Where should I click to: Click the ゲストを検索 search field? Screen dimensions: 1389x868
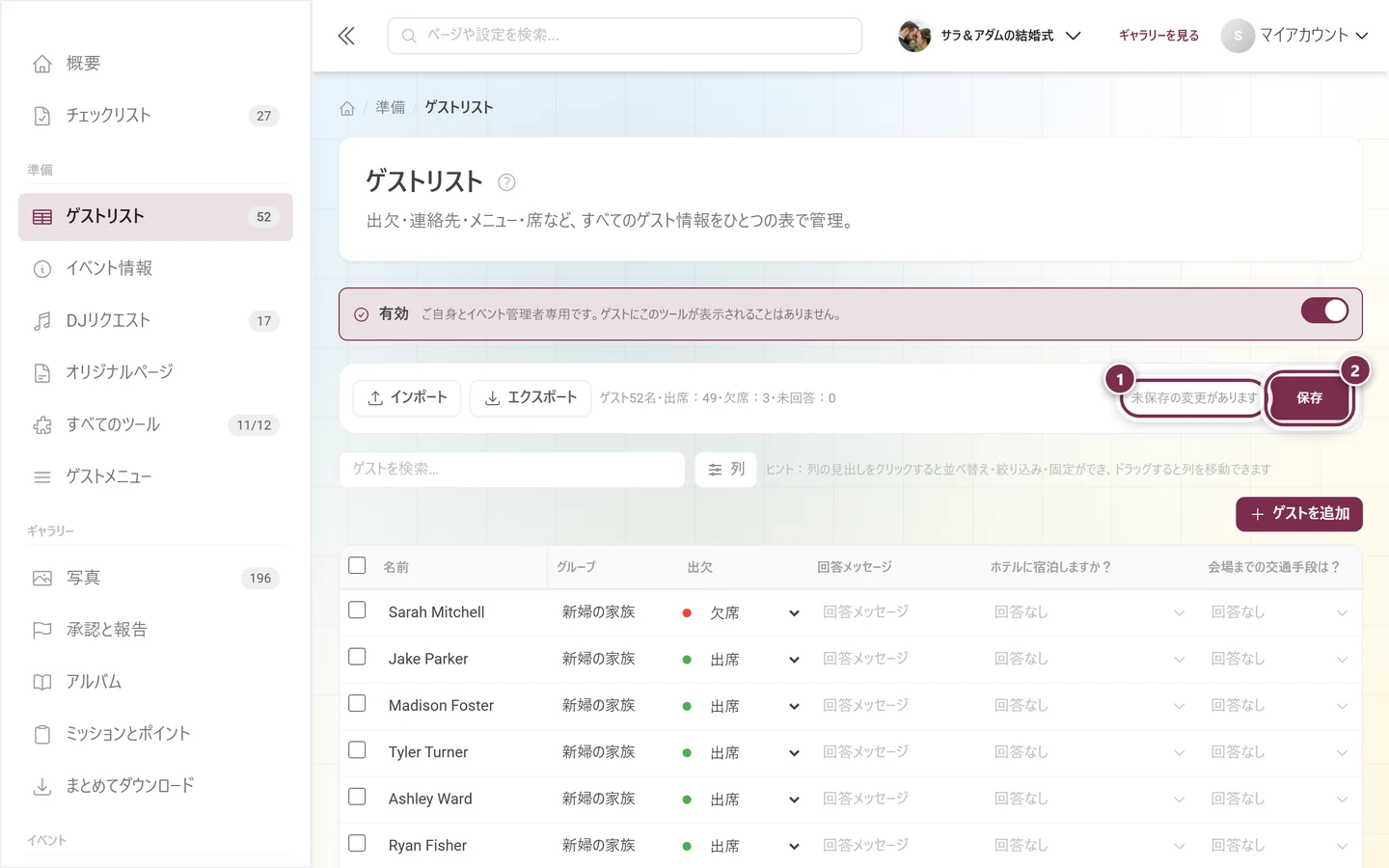(512, 470)
